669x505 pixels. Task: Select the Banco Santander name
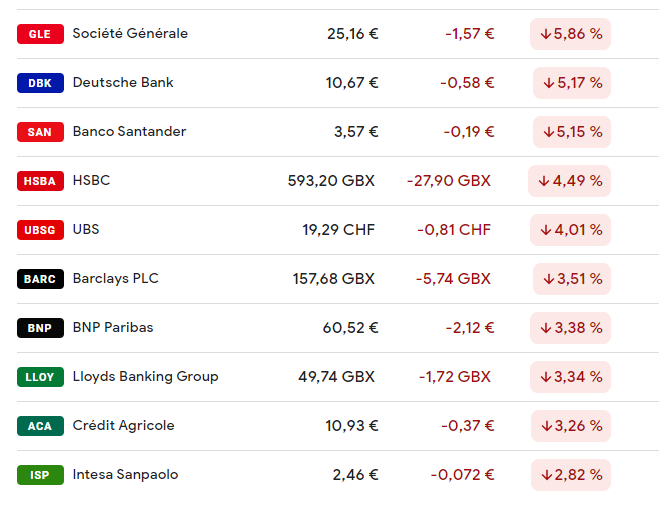pyautogui.click(x=129, y=132)
